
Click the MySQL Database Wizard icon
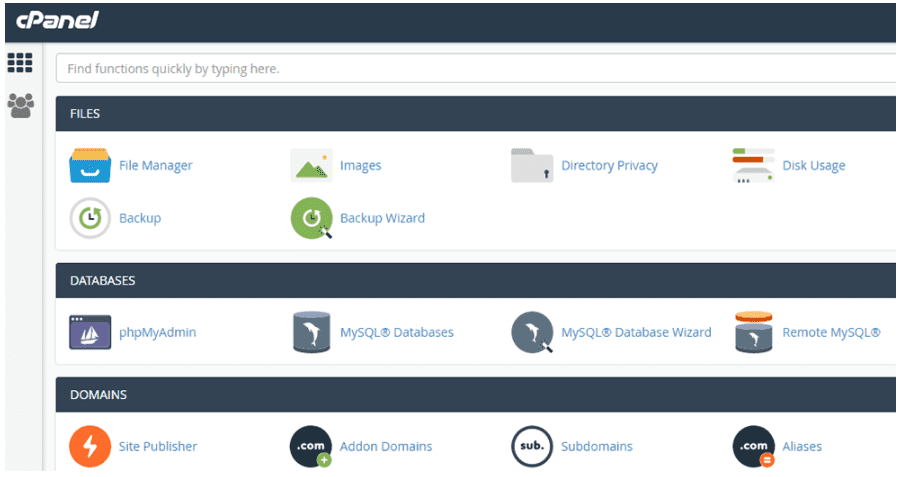(532, 332)
